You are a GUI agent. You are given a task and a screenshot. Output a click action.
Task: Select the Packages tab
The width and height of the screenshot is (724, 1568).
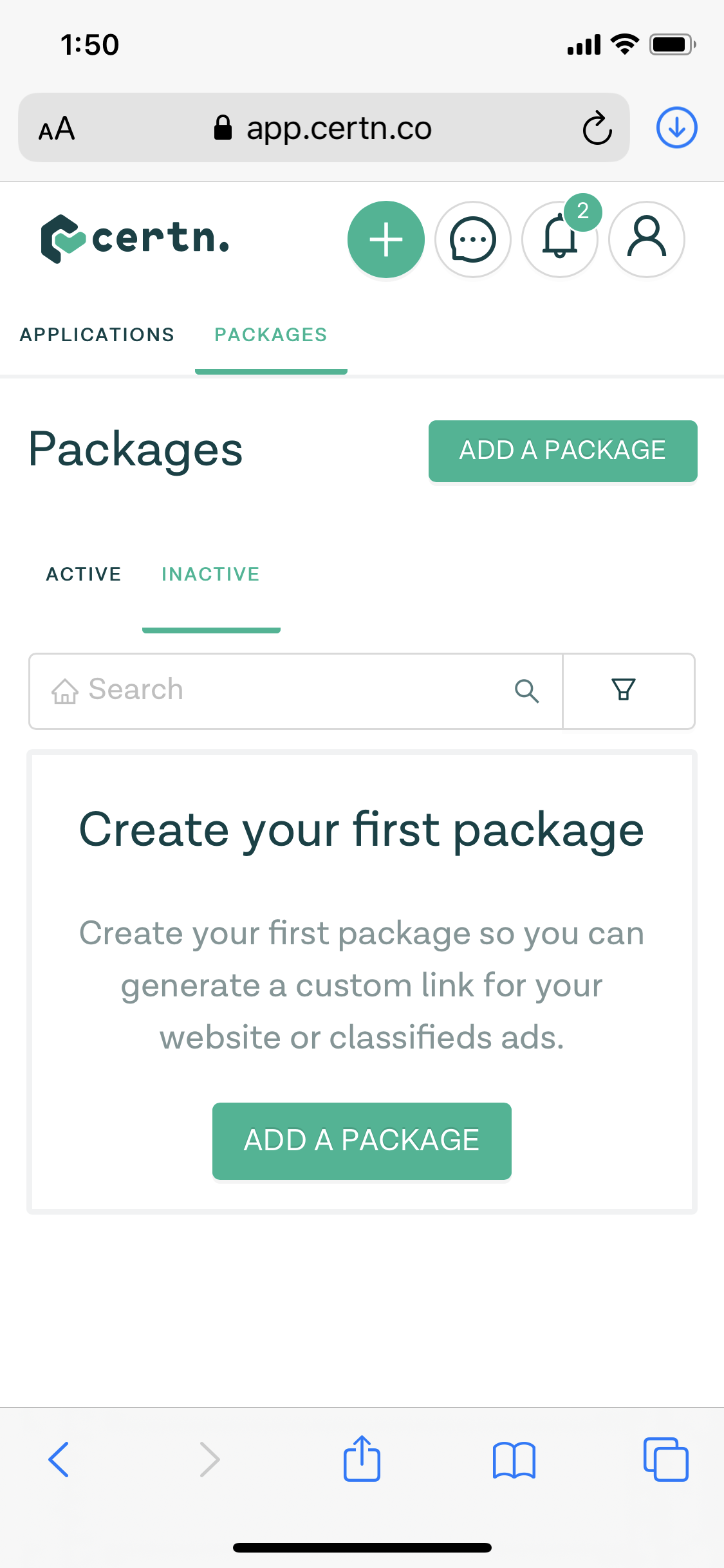[271, 335]
